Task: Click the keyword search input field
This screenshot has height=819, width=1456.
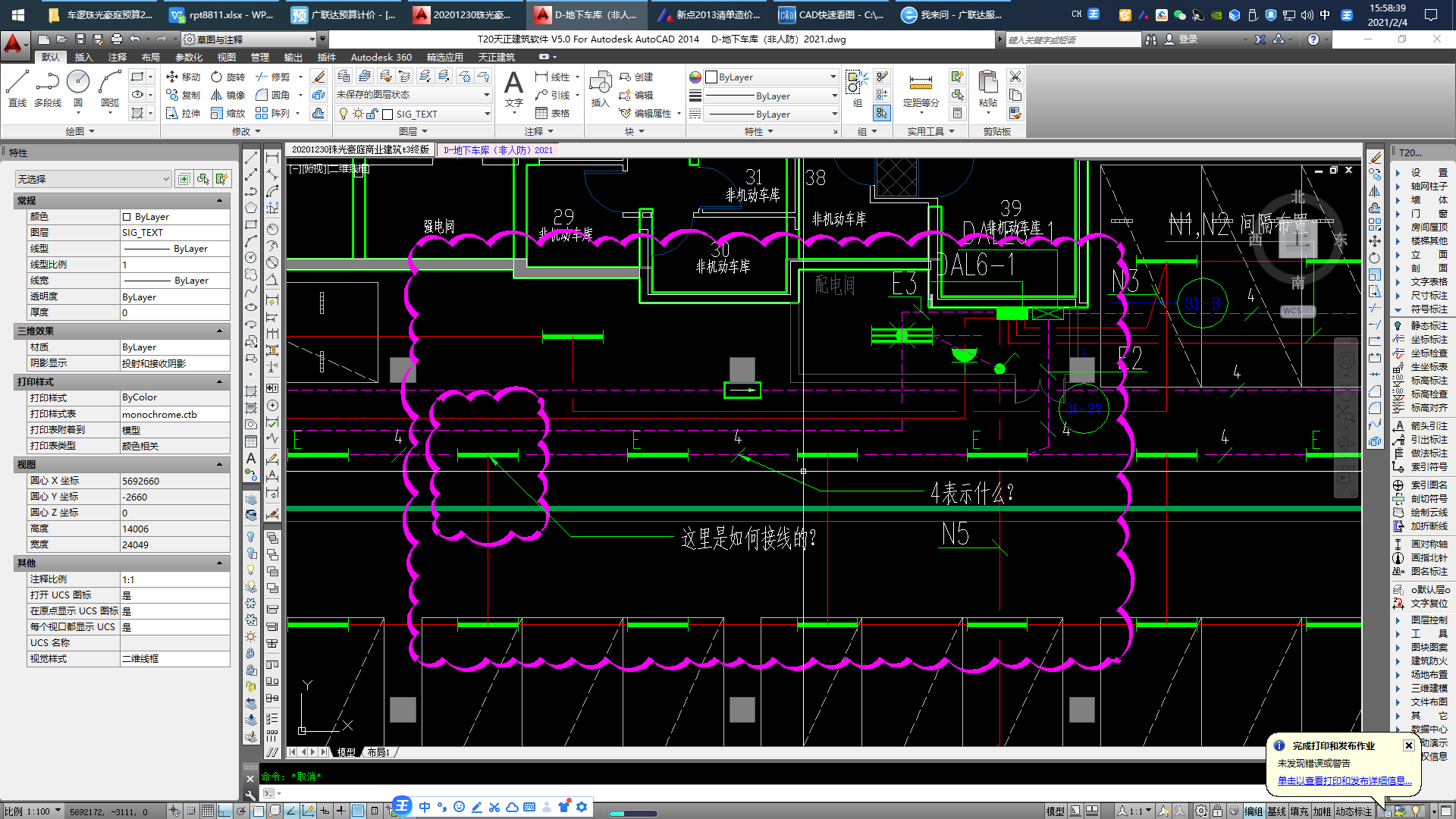Action: click(1072, 39)
